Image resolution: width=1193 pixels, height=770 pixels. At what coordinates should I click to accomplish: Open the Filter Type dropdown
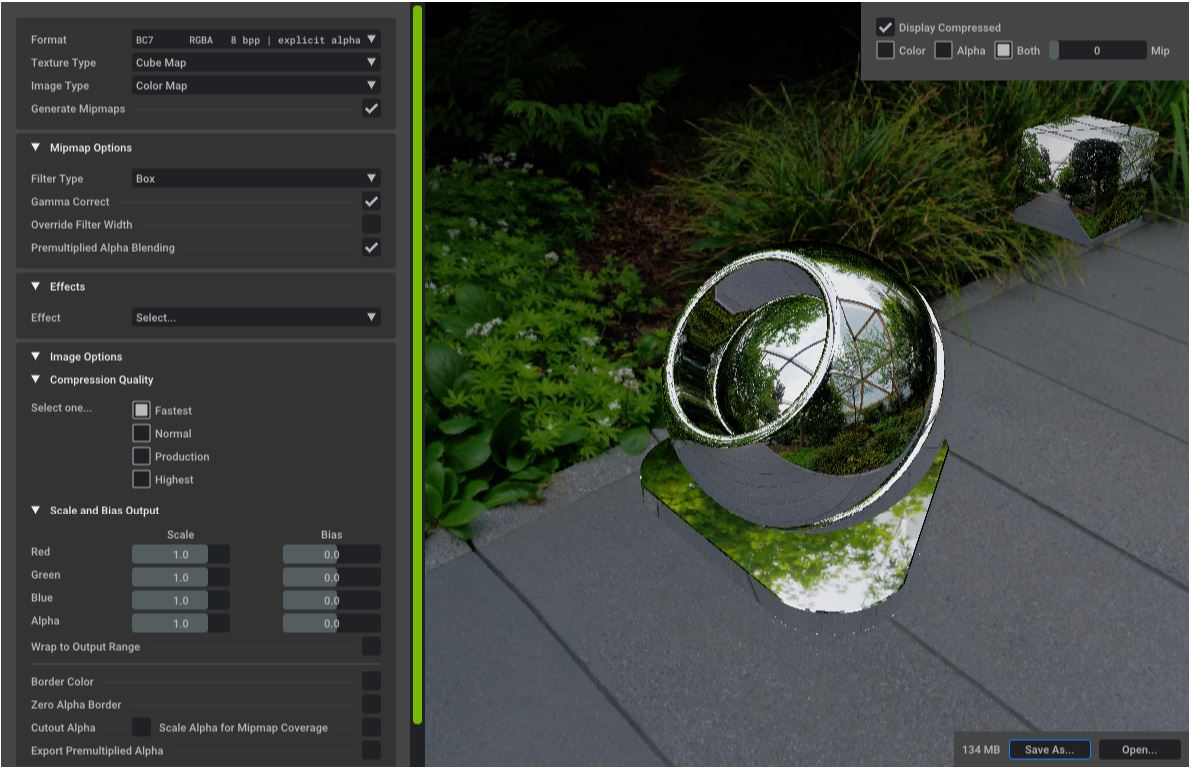tap(256, 179)
